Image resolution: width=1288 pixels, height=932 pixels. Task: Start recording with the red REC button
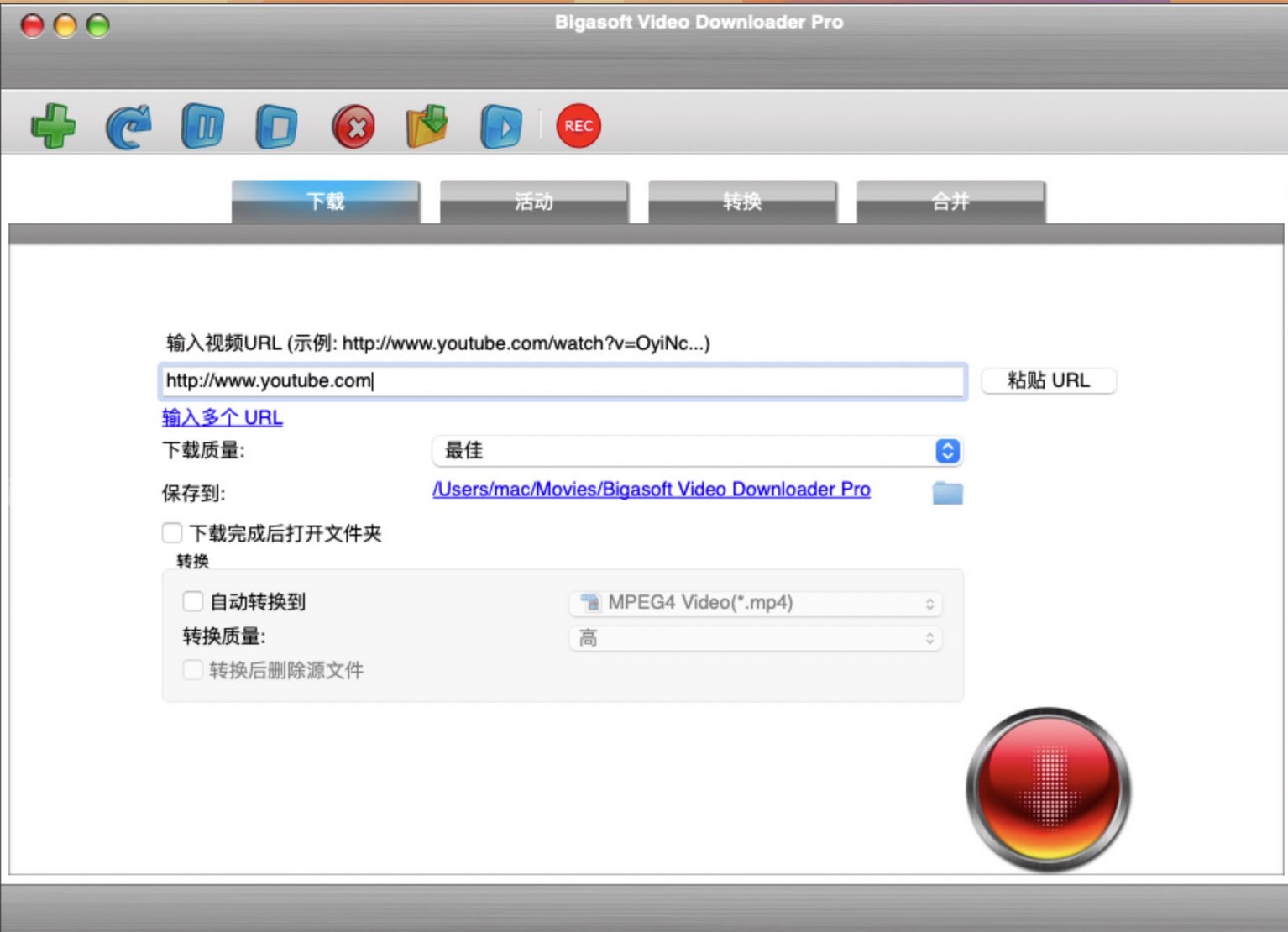tap(579, 126)
